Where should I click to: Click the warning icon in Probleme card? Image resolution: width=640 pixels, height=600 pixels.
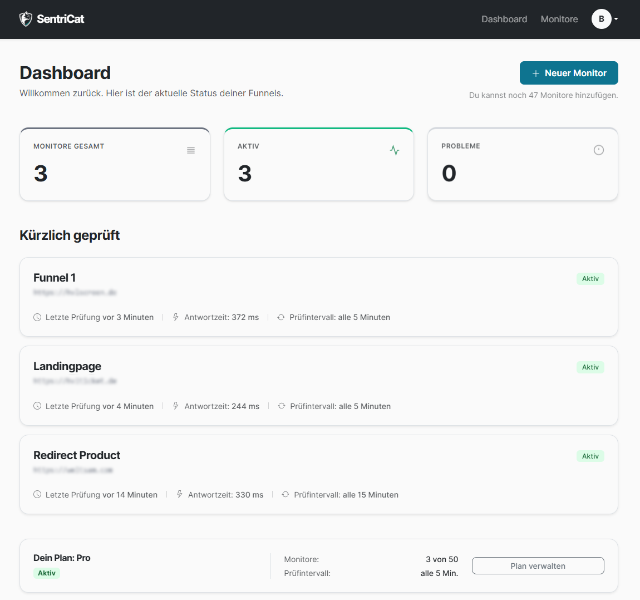point(599,150)
